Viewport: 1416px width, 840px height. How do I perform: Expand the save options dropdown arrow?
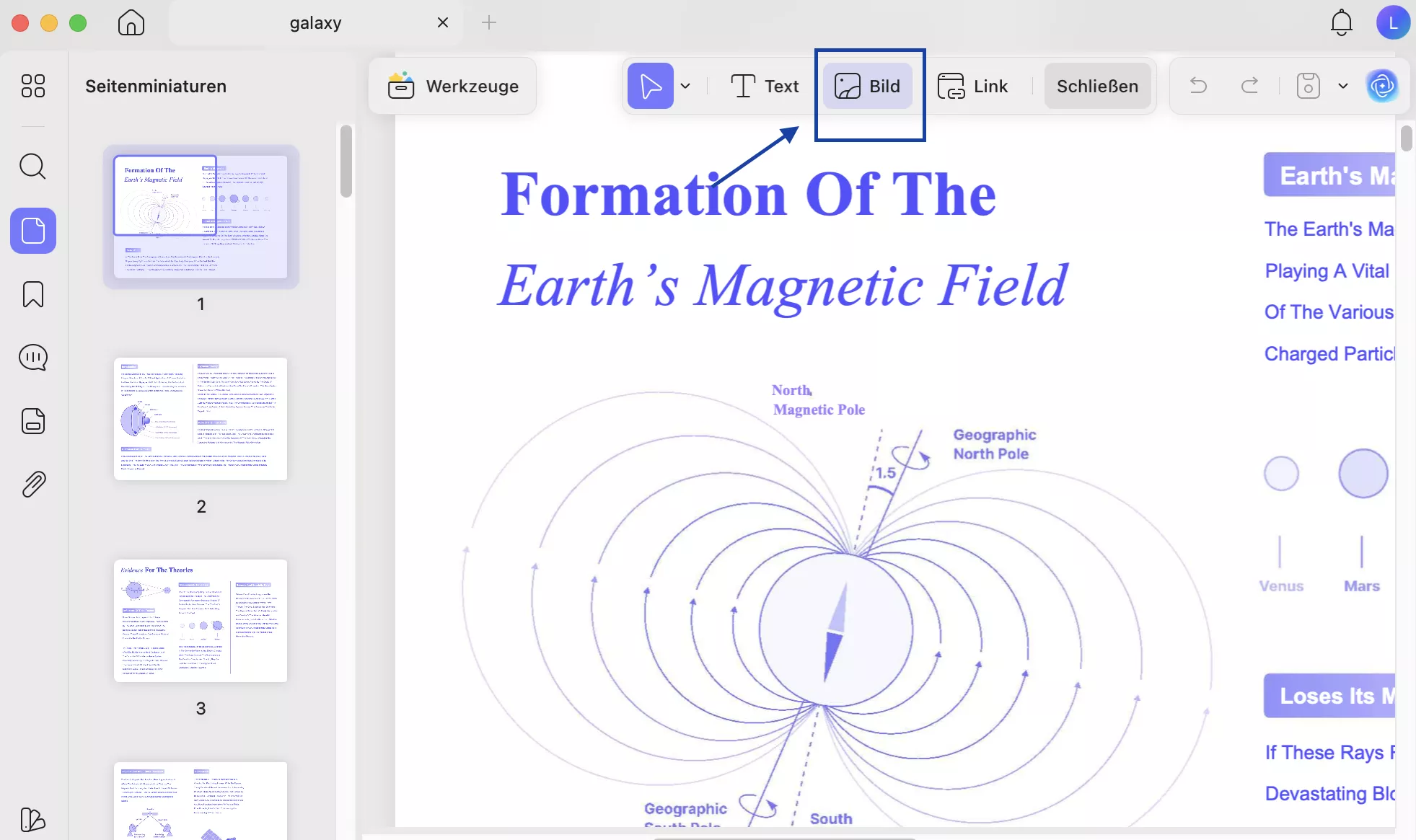pyautogui.click(x=1342, y=86)
